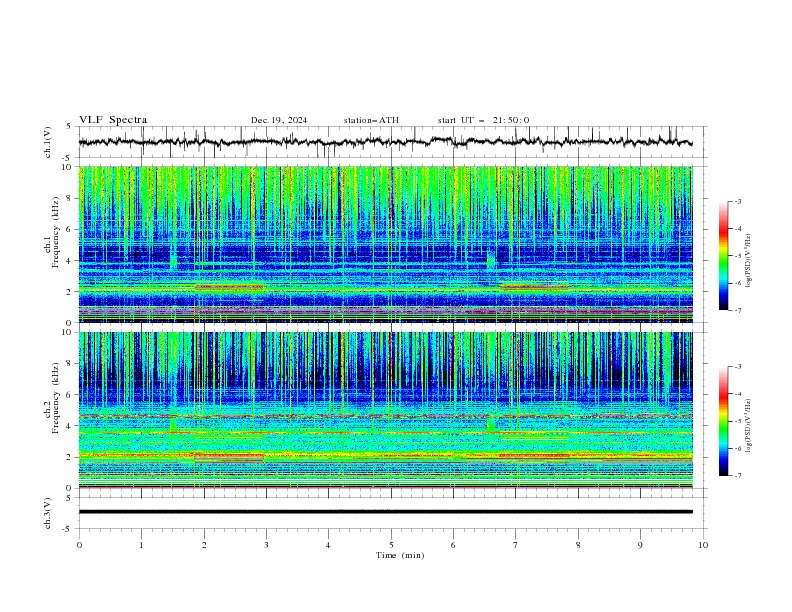Screen dimensions: 792x612
Task: Click the time axis tick label "3"
Action: (266, 545)
